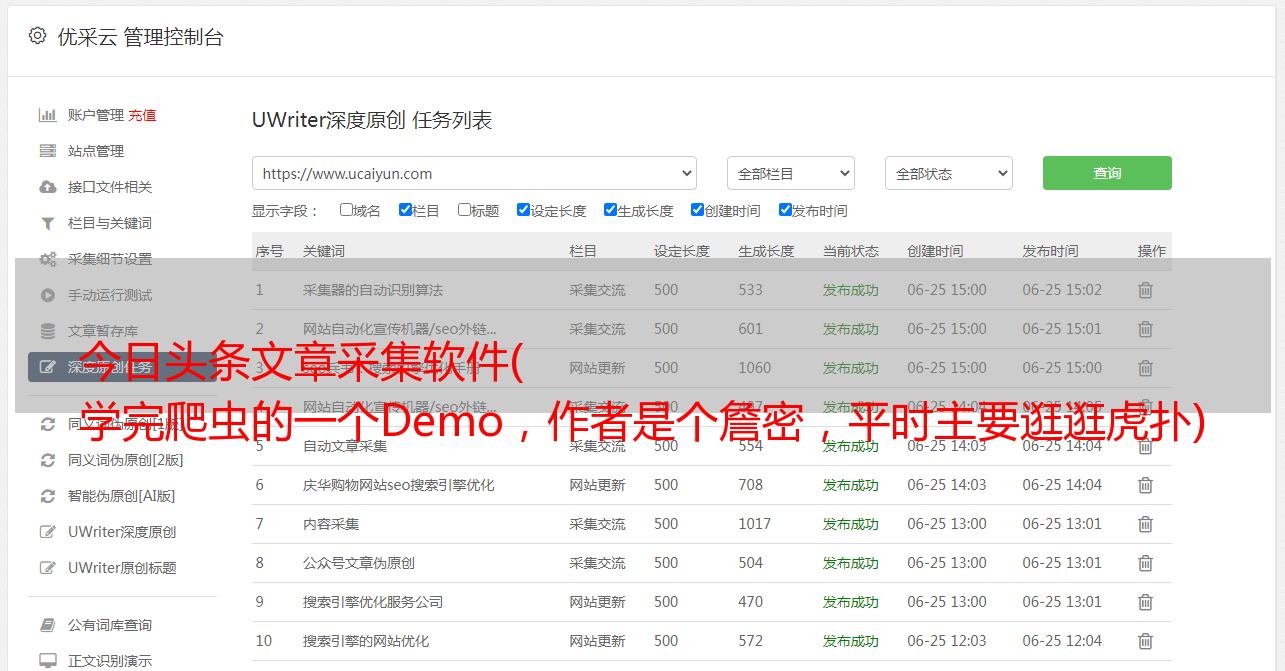Click keyword 庆华购物网站seo搜索引擎优化
Image resolution: width=1285 pixels, height=671 pixels.
pos(399,485)
